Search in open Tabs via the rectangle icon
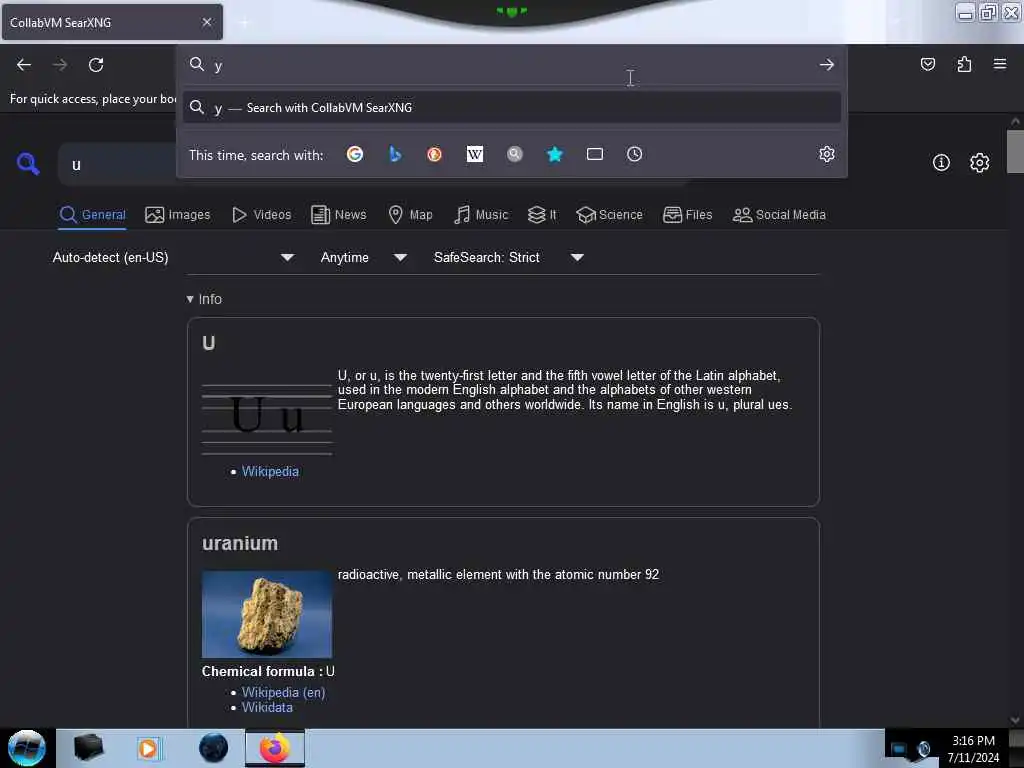1024x768 pixels. pos(594,154)
